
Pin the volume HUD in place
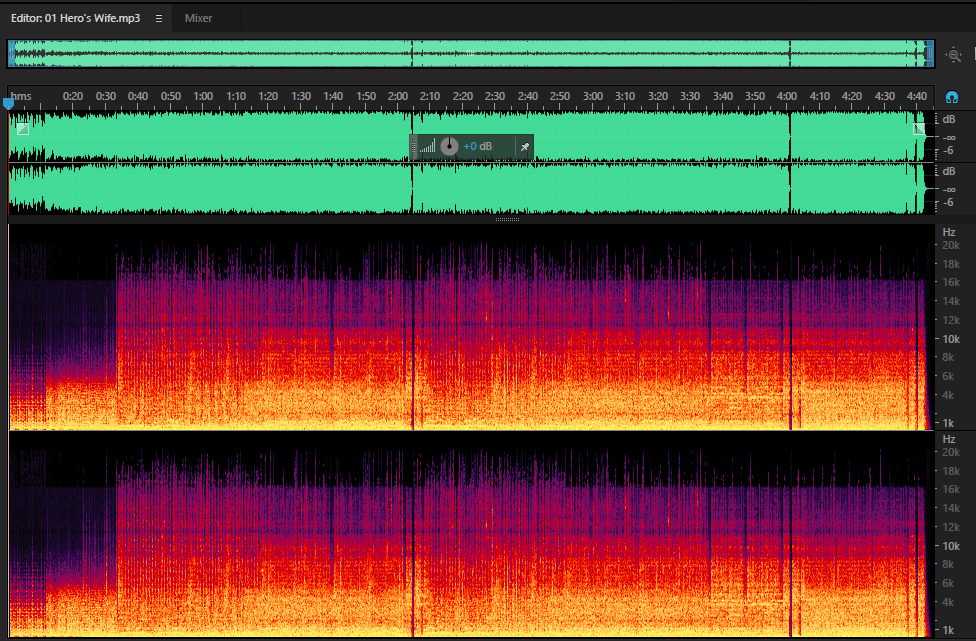(x=525, y=147)
